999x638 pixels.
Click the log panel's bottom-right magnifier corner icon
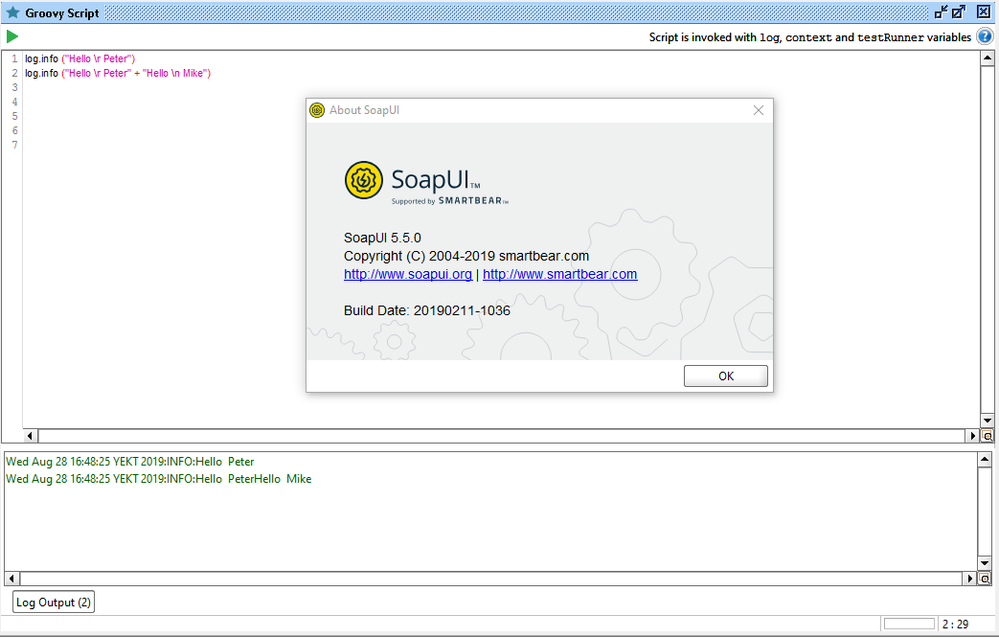tap(987, 579)
